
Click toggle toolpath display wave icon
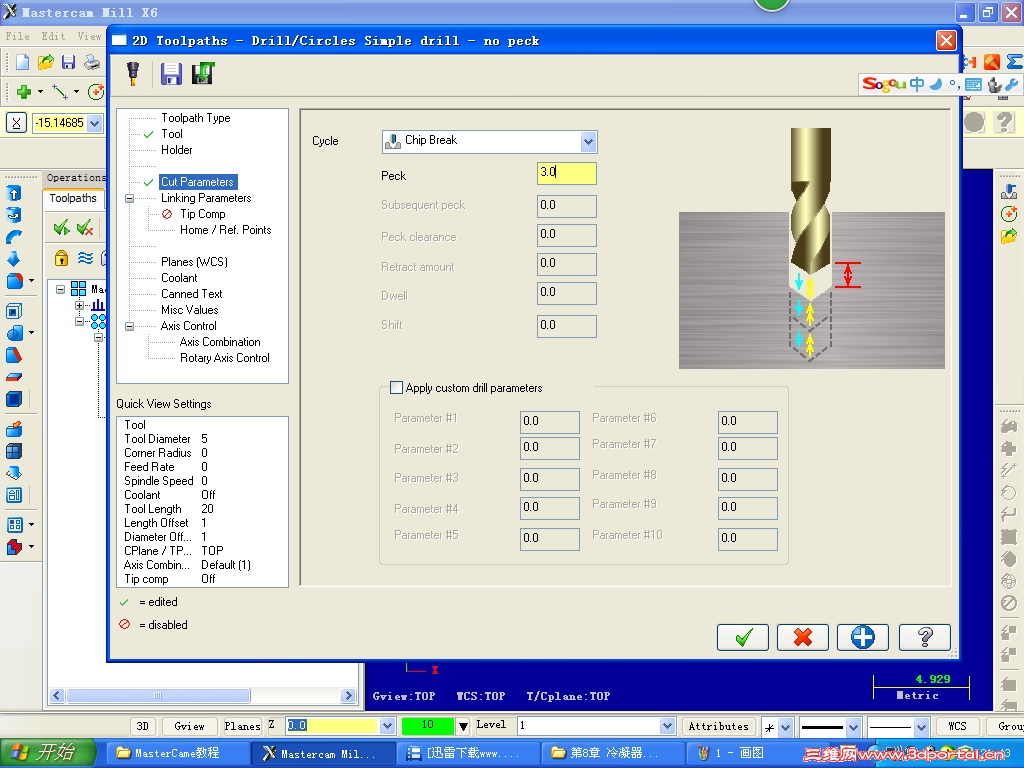pos(85,258)
